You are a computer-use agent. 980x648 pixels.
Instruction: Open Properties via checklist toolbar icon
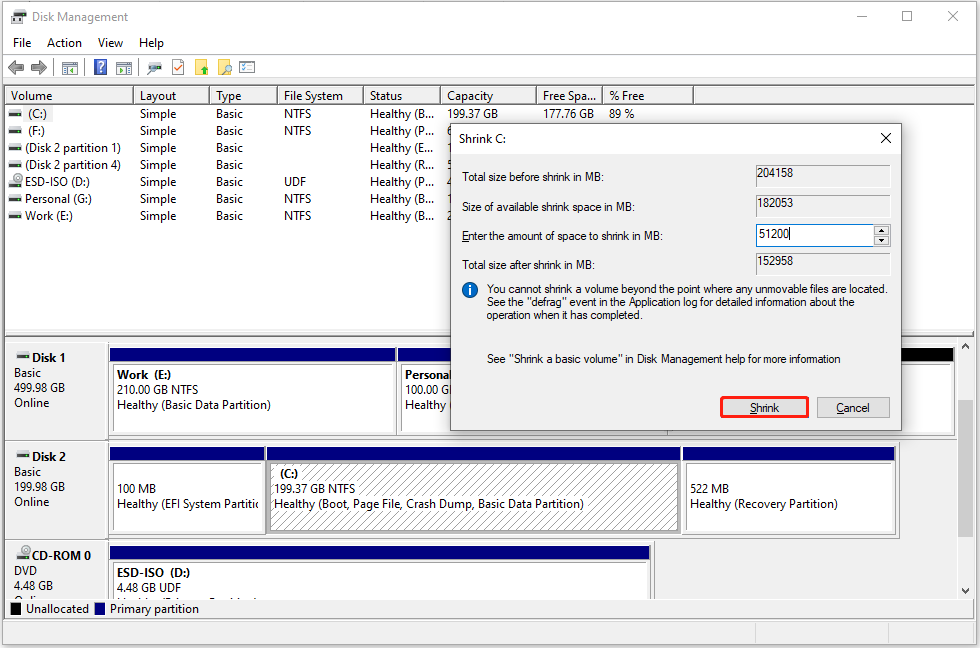pyautogui.click(x=247, y=68)
